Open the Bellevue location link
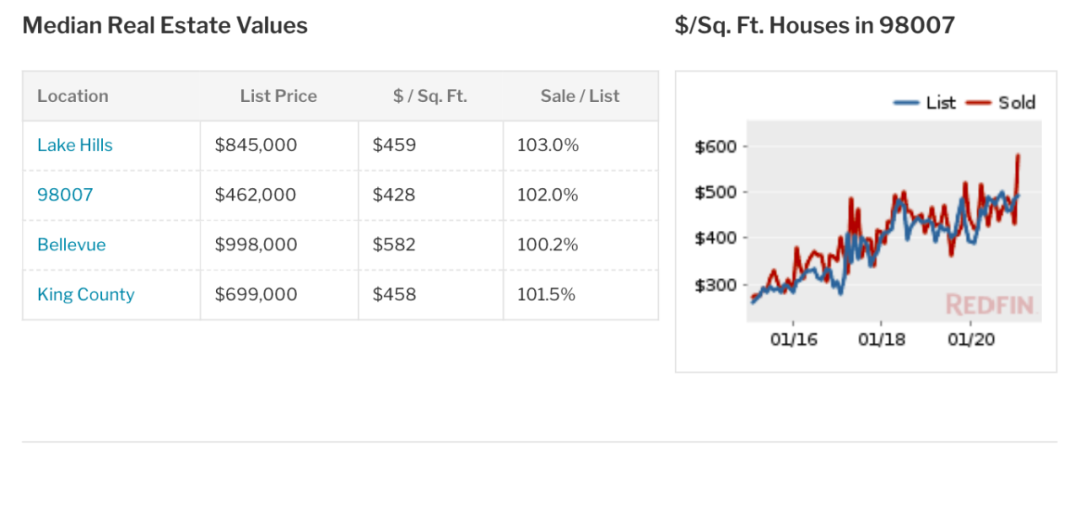 tap(72, 245)
